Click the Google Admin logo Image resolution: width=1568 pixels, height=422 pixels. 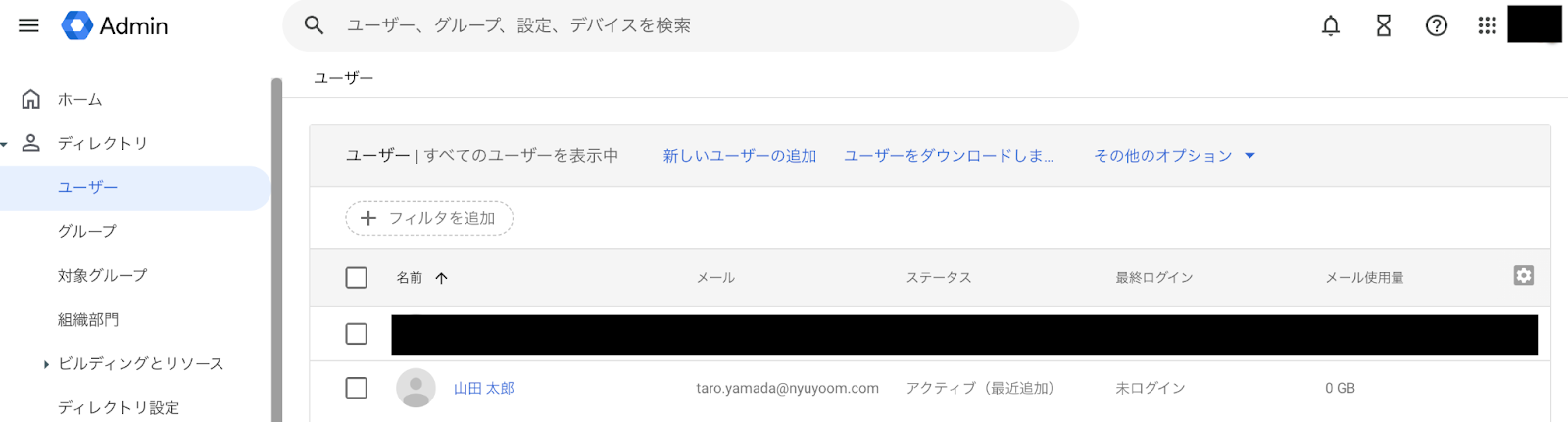point(115,25)
